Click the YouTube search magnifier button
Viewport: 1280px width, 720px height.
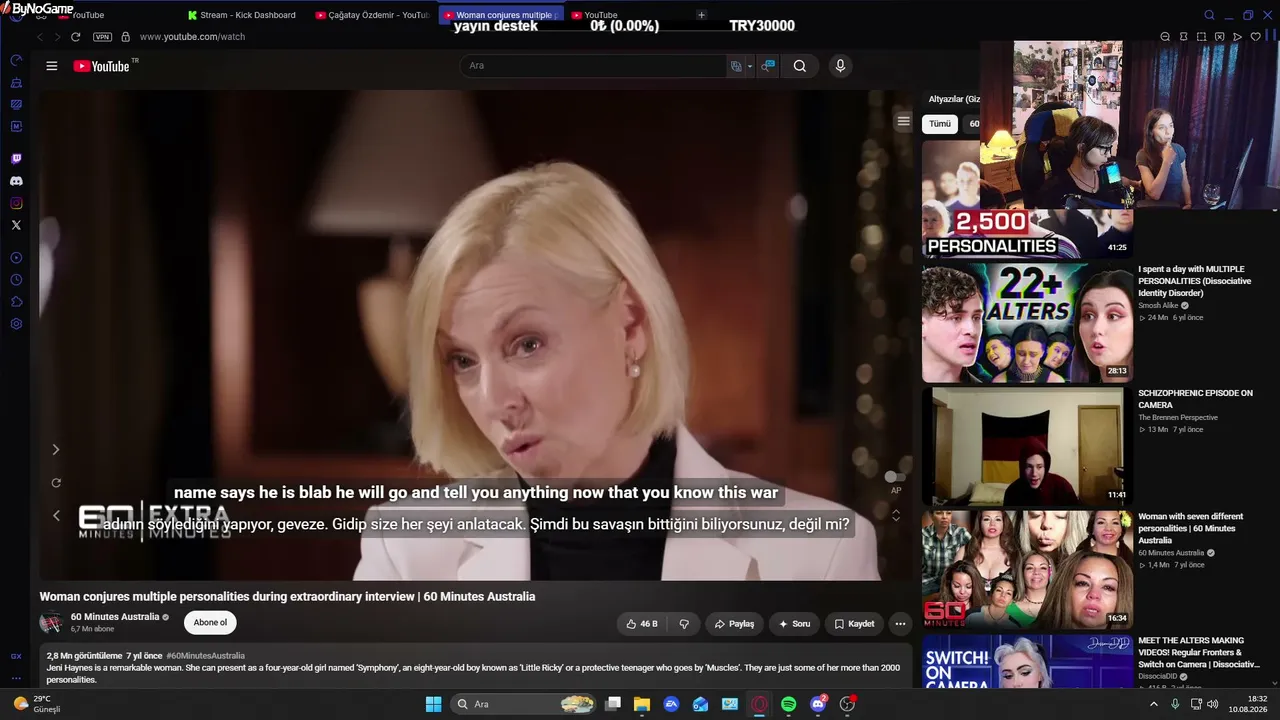[x=800, y=66]
